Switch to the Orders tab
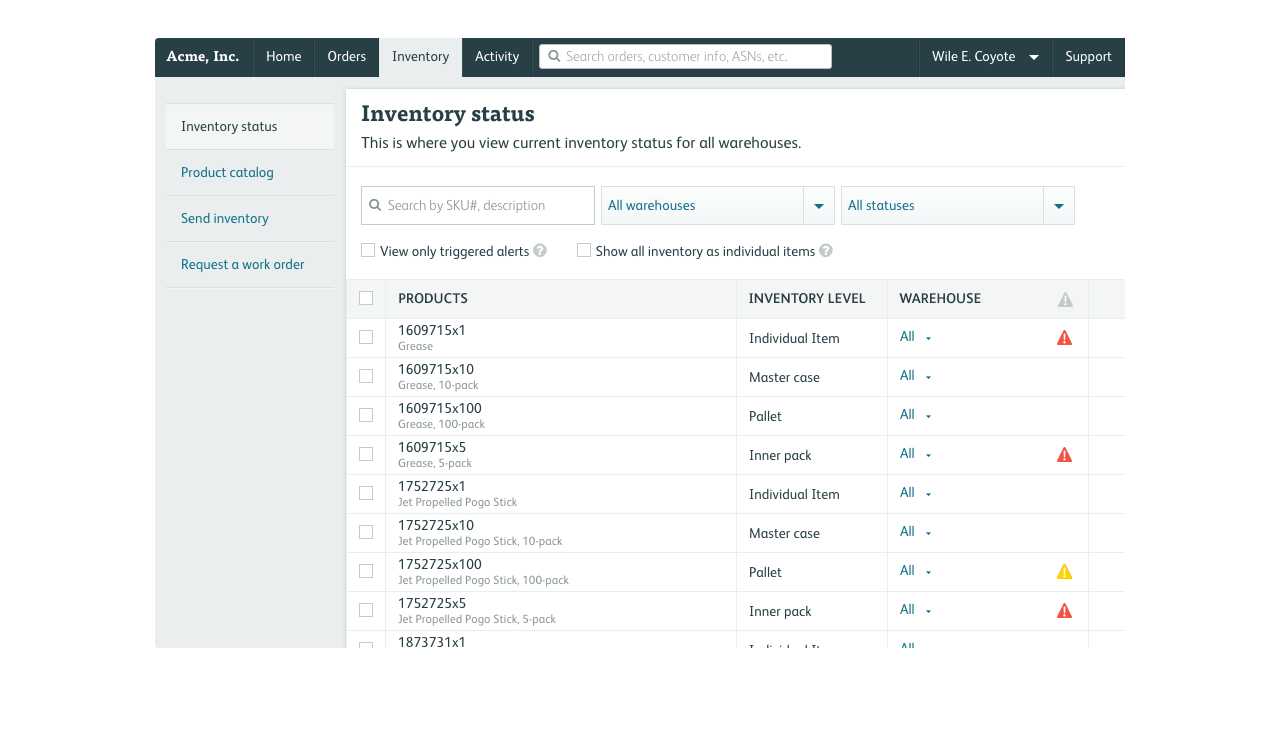This screenshot has width=1280, height=737. pos(347,57)
